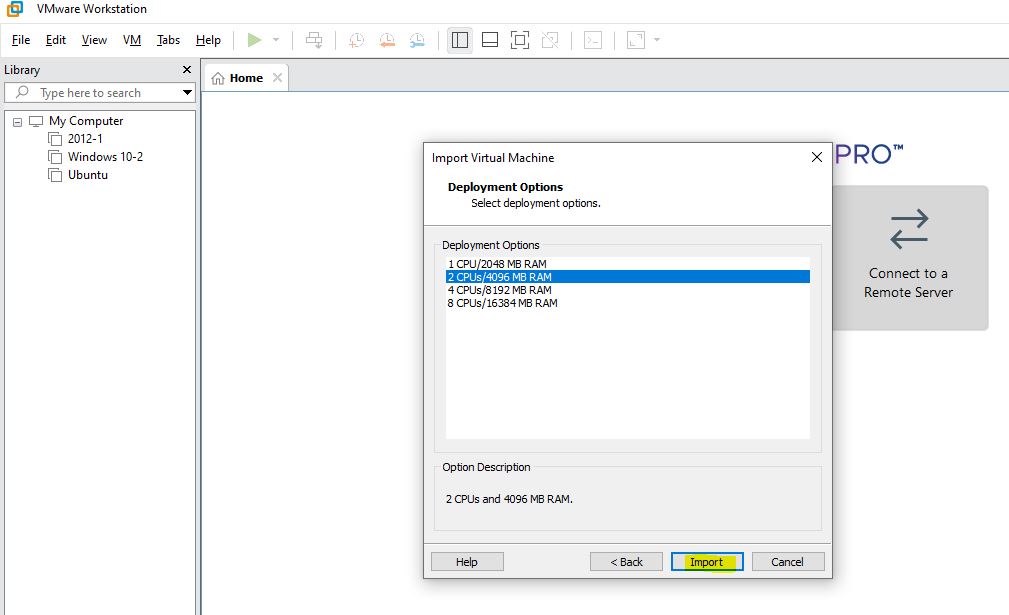
Task: Toggle the thumbnail bar view icon
Action: tap(490, 40)
